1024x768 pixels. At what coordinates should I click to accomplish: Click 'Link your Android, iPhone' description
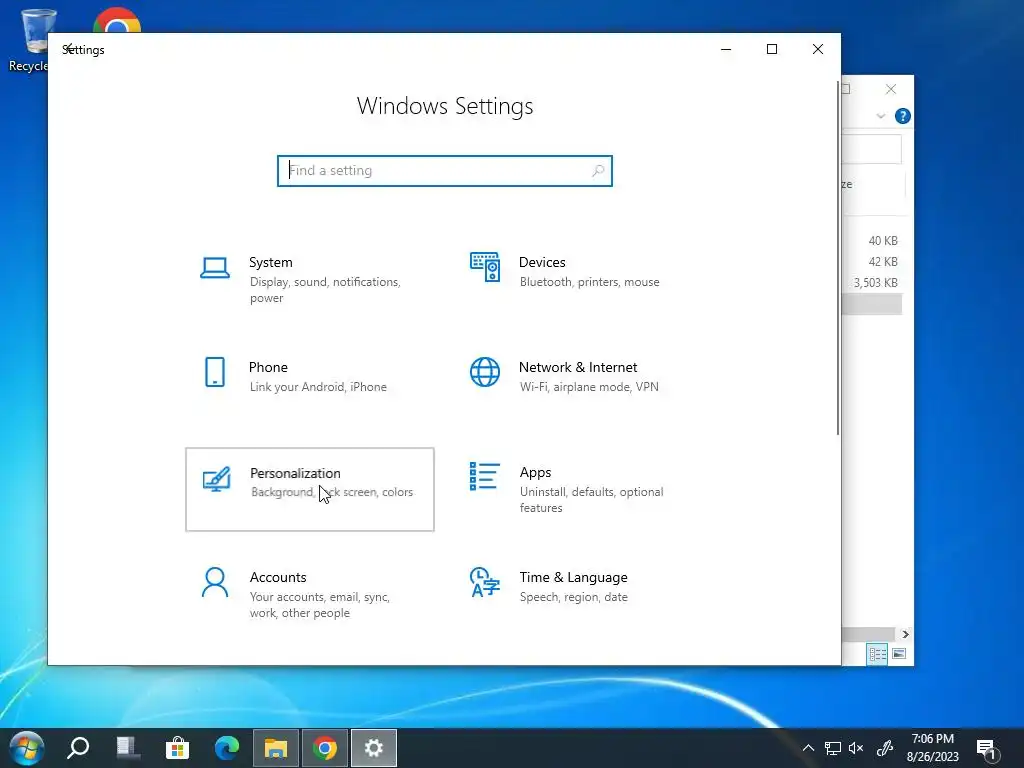[318, 387]
